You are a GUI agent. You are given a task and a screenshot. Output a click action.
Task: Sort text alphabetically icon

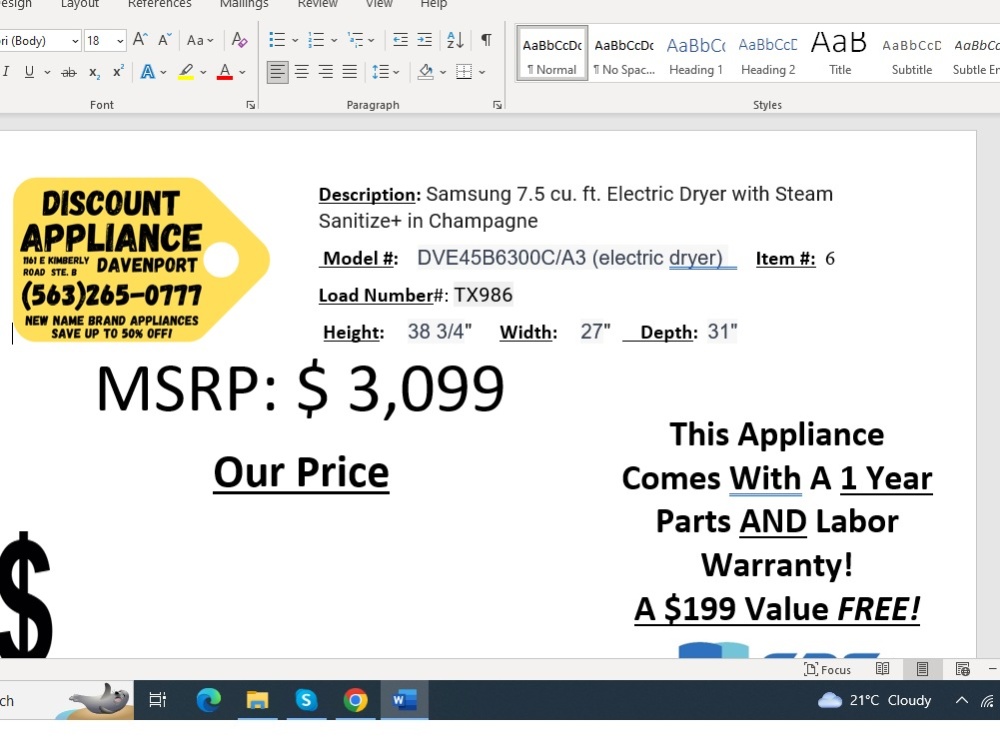click(455, 40)
